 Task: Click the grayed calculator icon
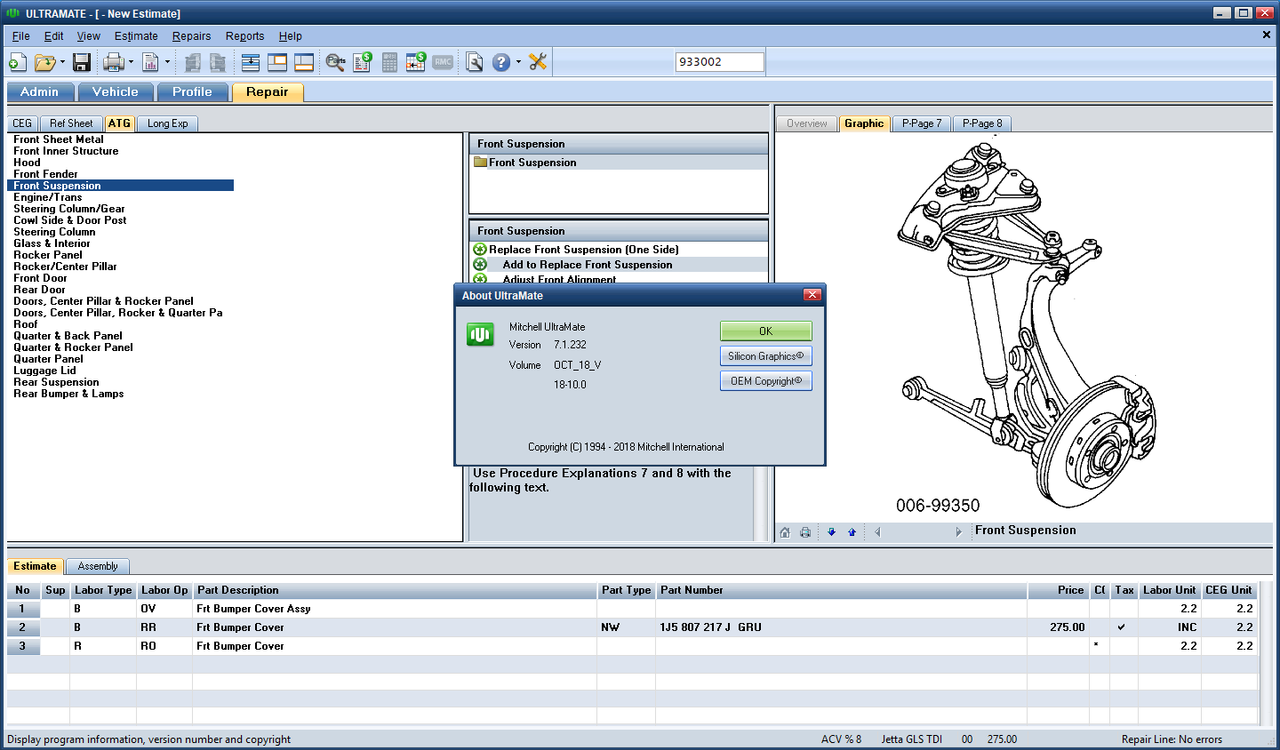(389, 62)
